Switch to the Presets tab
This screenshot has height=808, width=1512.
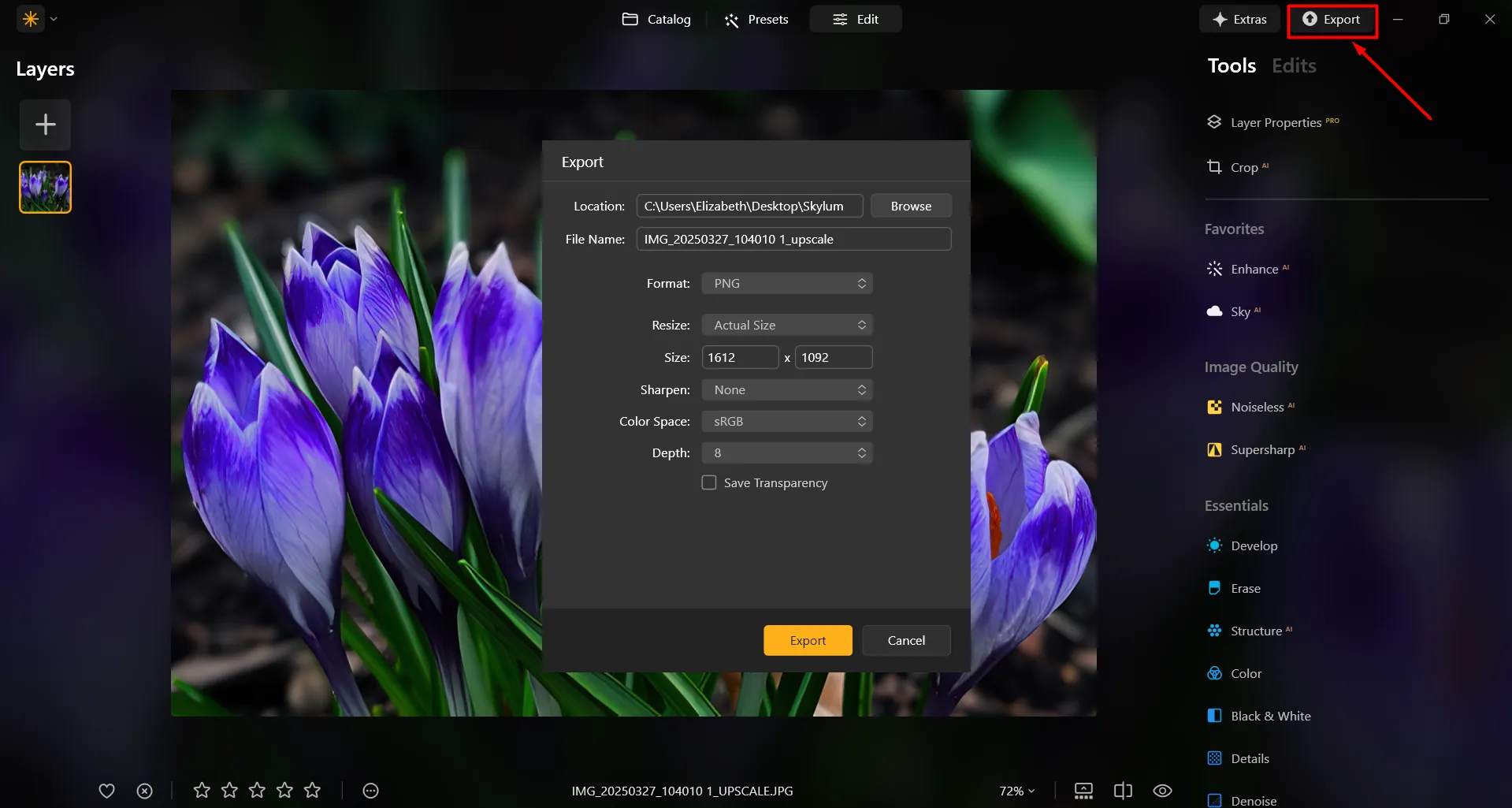click(x=756, y=19)
